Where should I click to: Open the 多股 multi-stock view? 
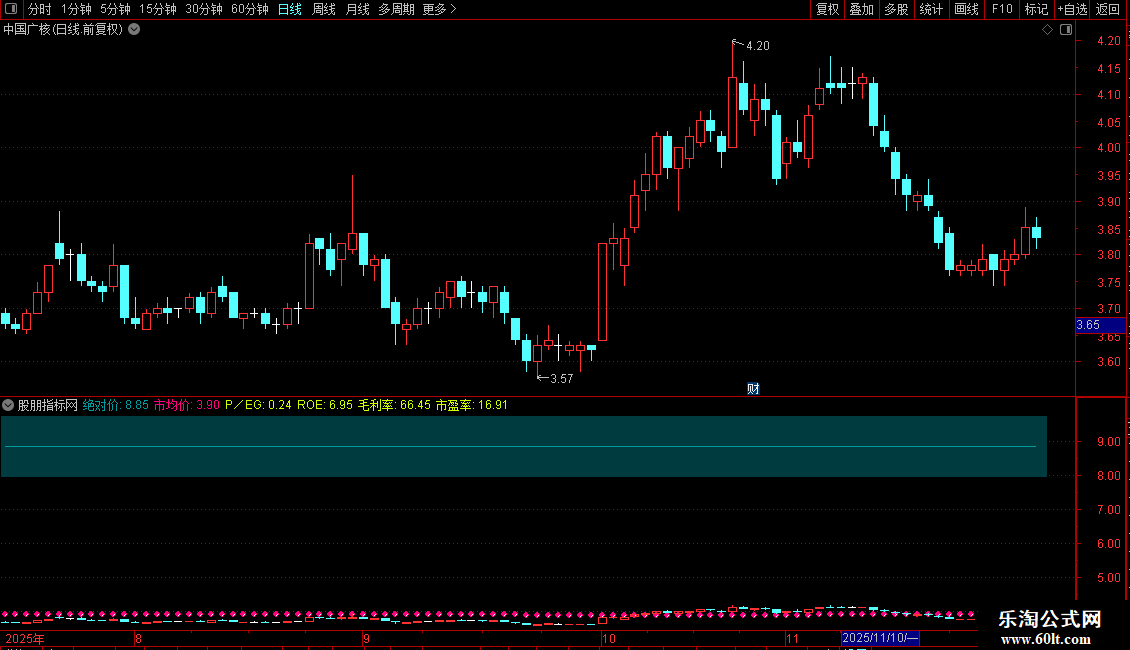[x=896, y=9]
